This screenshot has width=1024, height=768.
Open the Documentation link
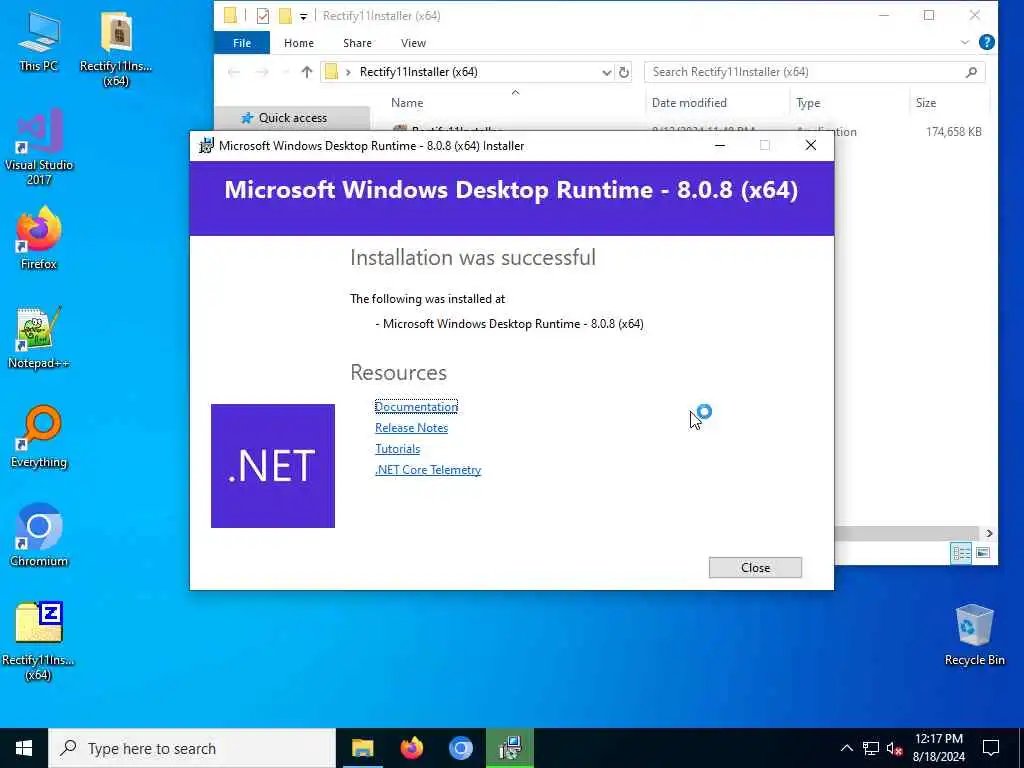tap(416, 406)
